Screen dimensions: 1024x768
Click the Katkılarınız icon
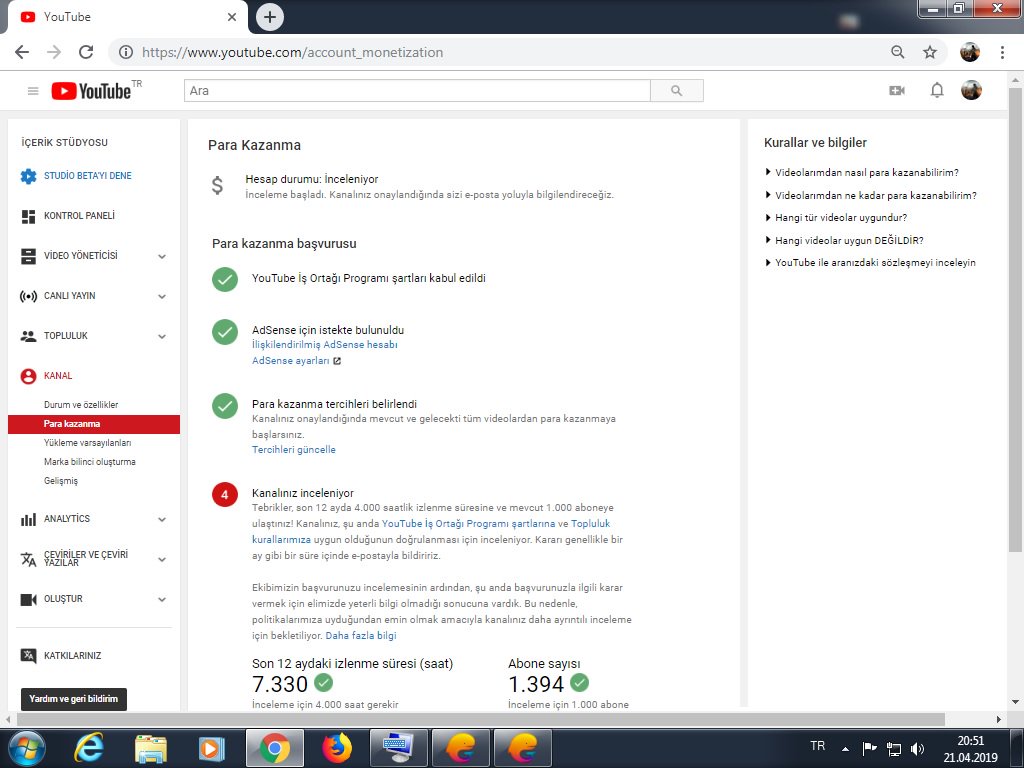[x=28, y=656]
